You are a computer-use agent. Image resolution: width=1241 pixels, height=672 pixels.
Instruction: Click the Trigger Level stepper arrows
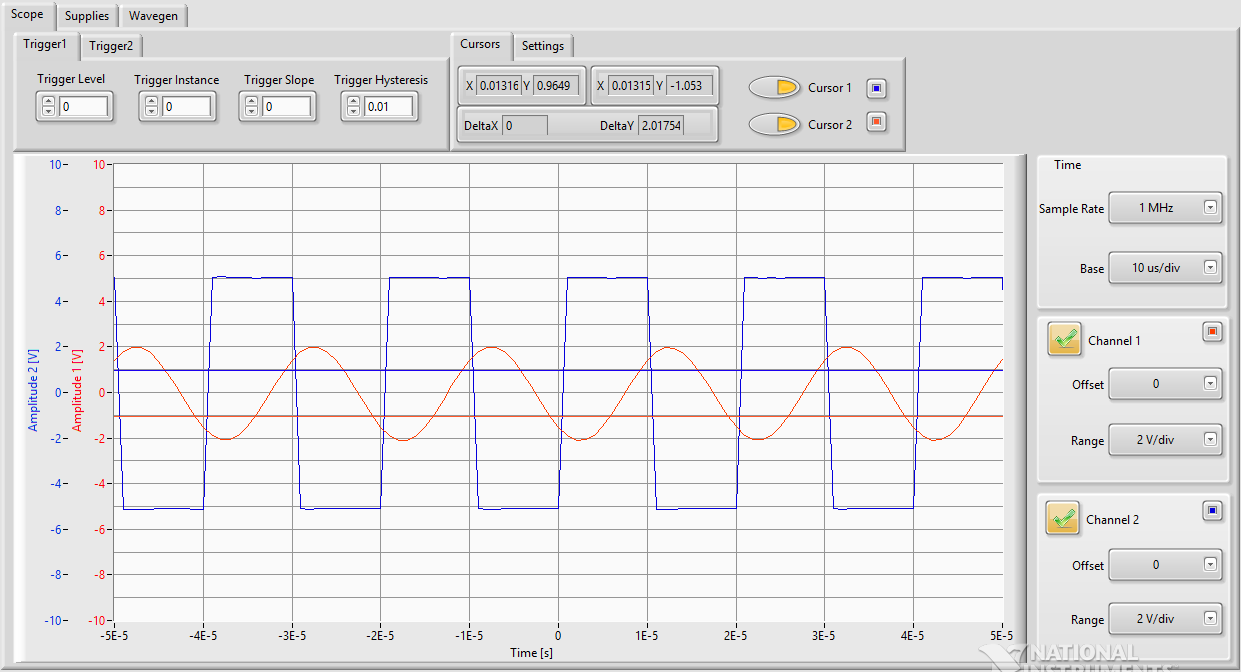[x=48, y=106]
